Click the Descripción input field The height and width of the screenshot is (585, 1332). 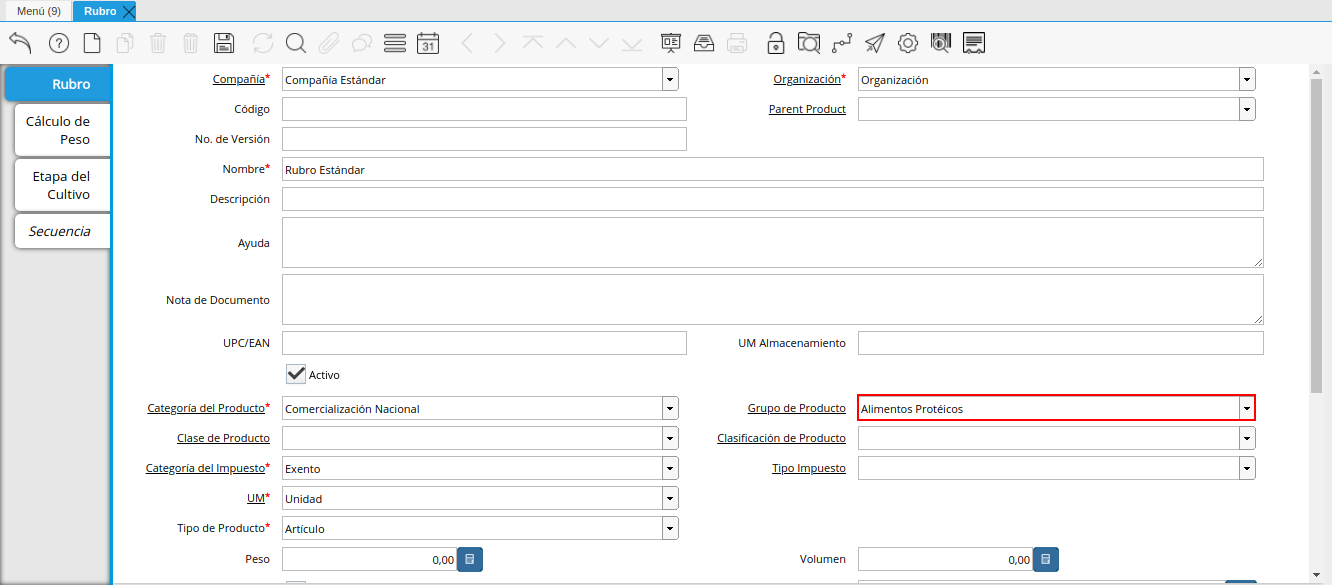point(773,199)
